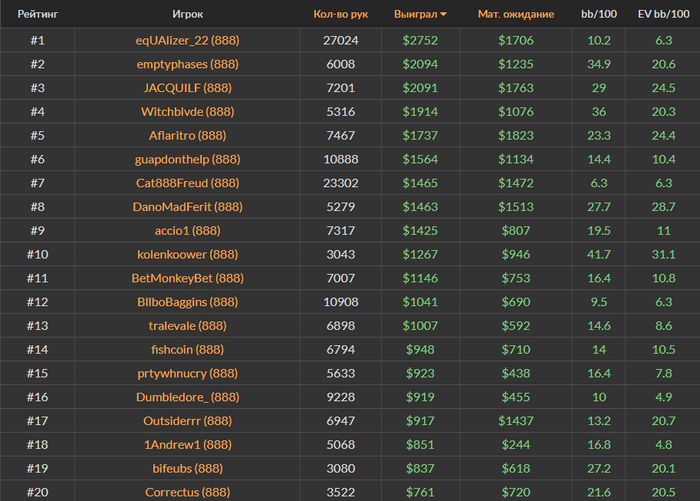Select winnings value $2094
This screenshot has width=700, height=501.
(420, 64)
